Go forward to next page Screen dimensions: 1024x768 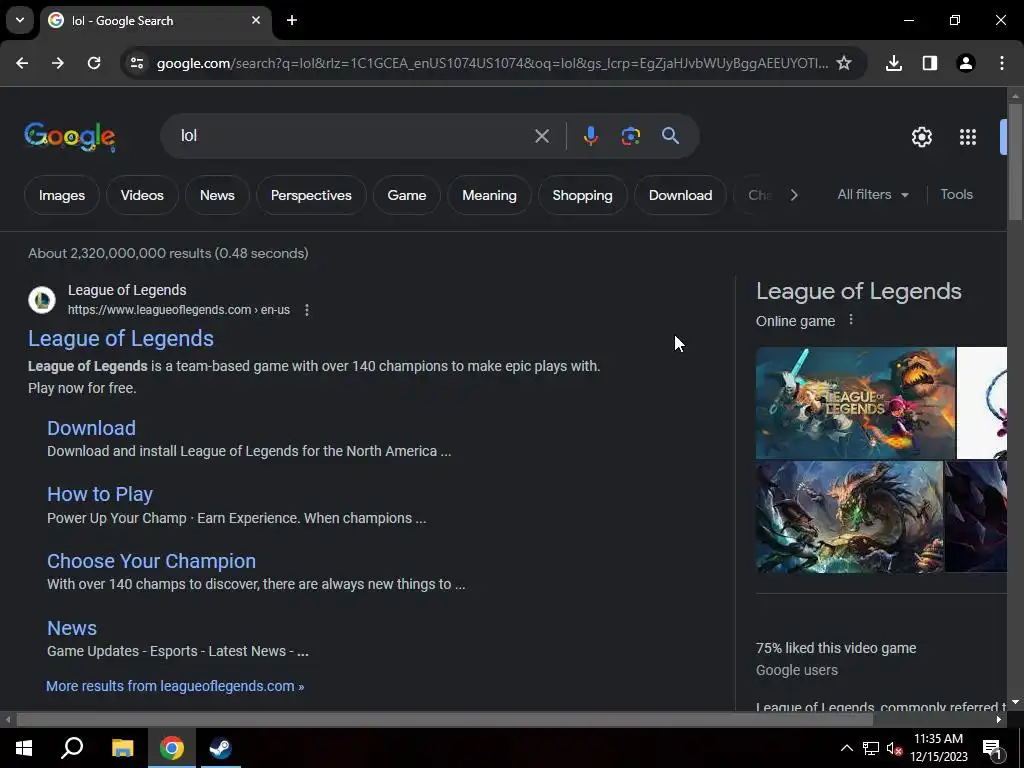click(58, 63)
